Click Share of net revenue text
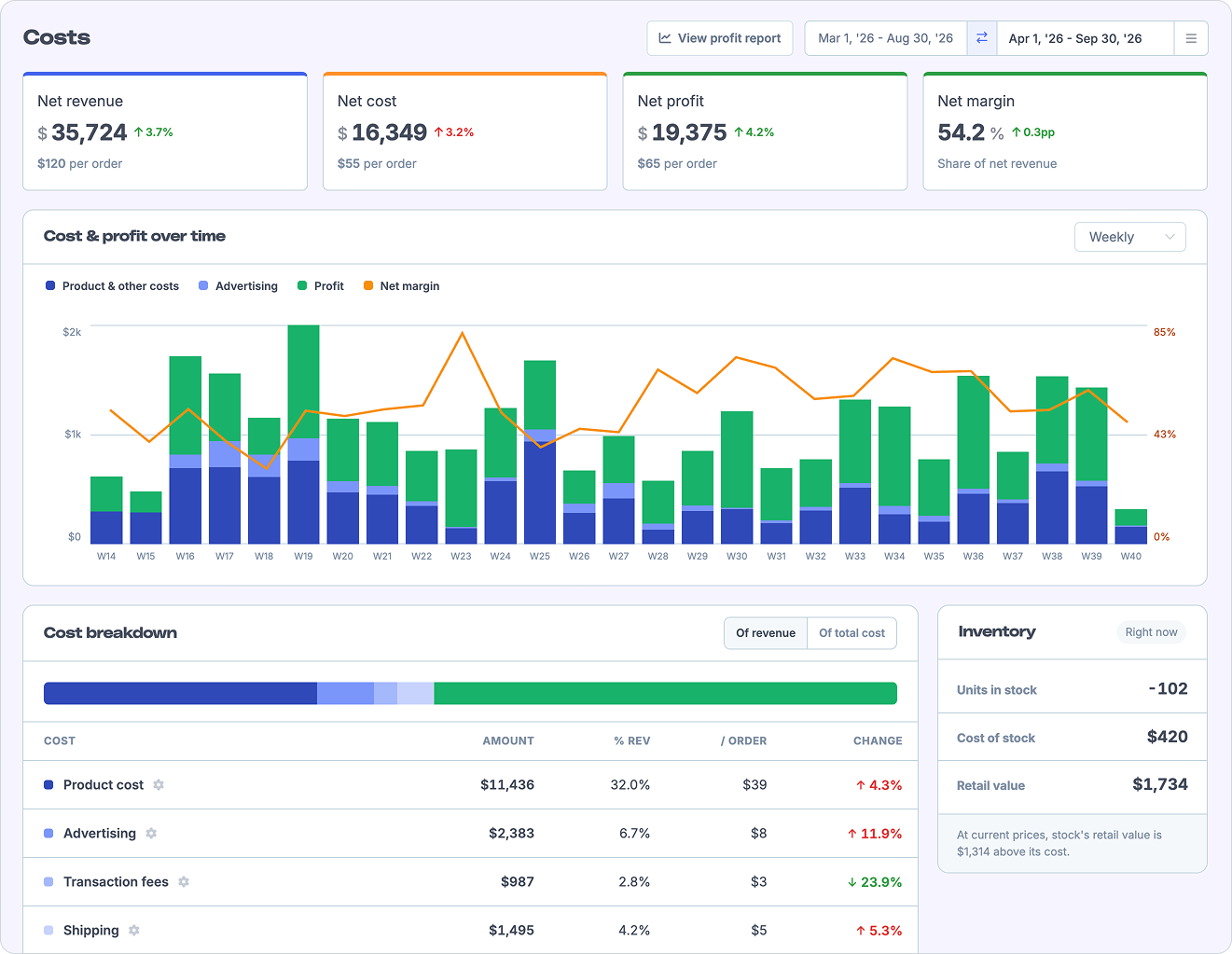1232x954 pixels. pos(997,164)
